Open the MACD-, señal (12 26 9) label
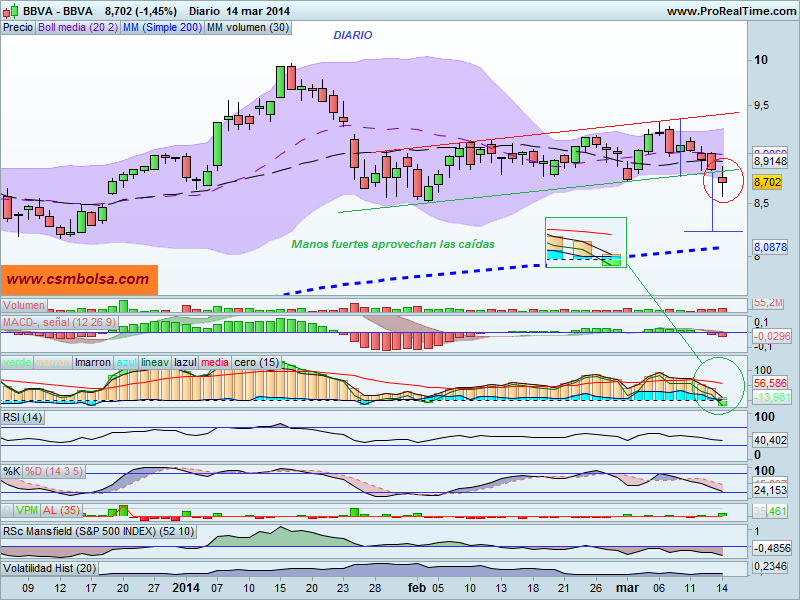This screenshot has width=800, height=600. point(60,322)
